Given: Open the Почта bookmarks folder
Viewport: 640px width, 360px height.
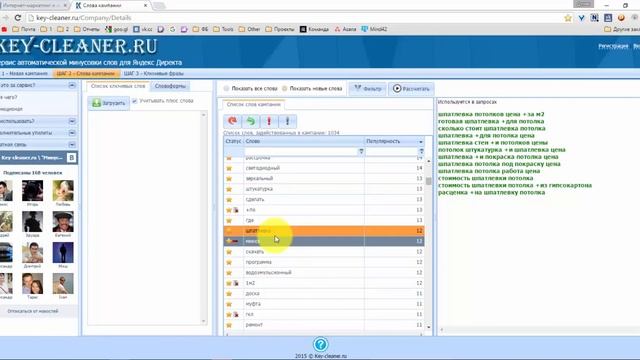Looking at the screenshot, I should click(x=24, y=29).
